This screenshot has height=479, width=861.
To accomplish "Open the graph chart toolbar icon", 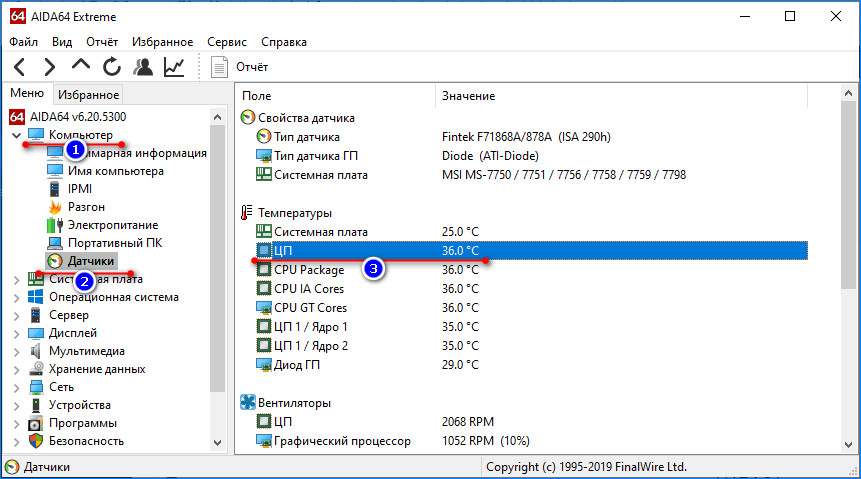I will (x=174, y=67).
